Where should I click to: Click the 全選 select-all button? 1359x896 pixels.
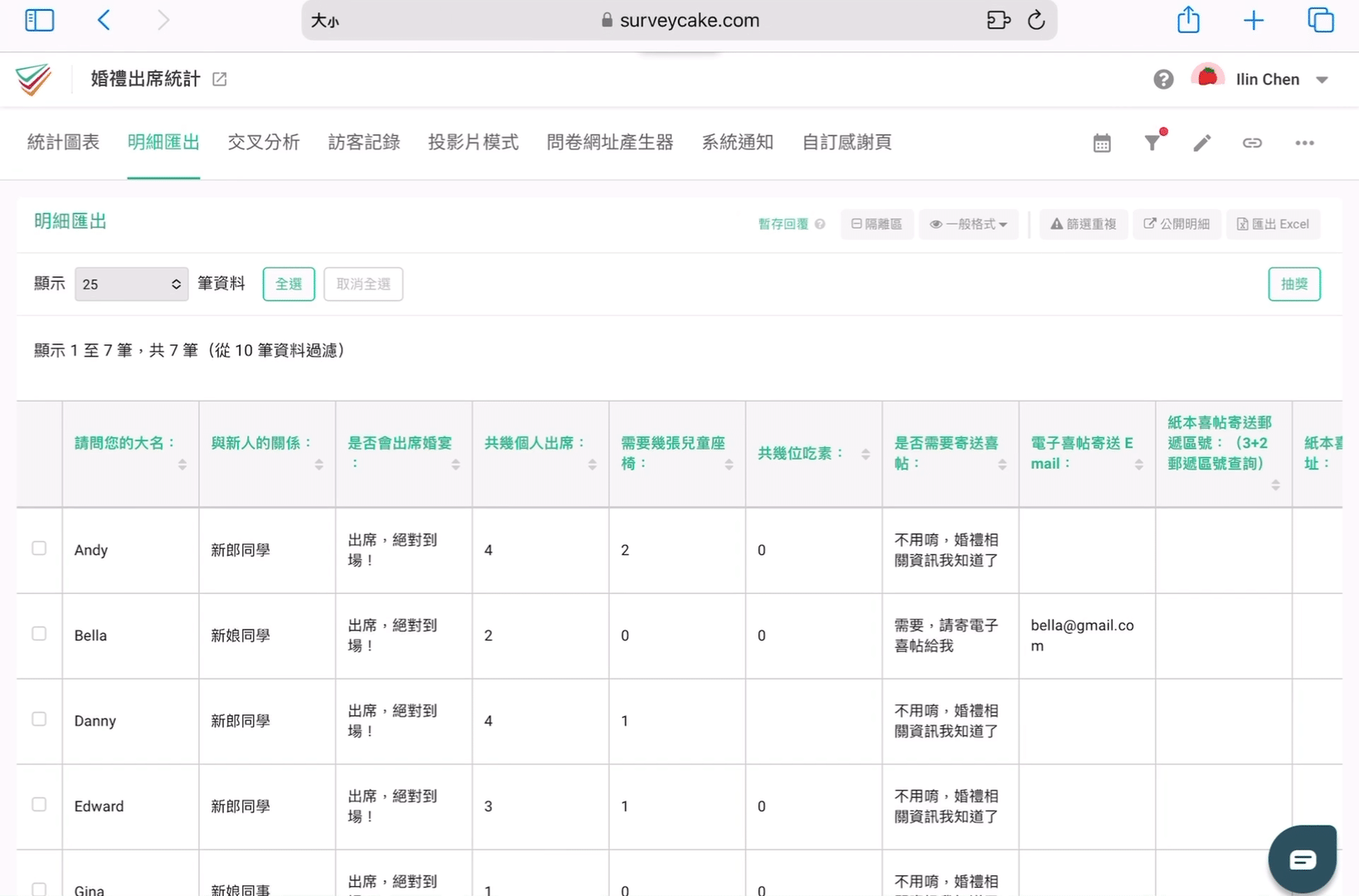(289, 284)
